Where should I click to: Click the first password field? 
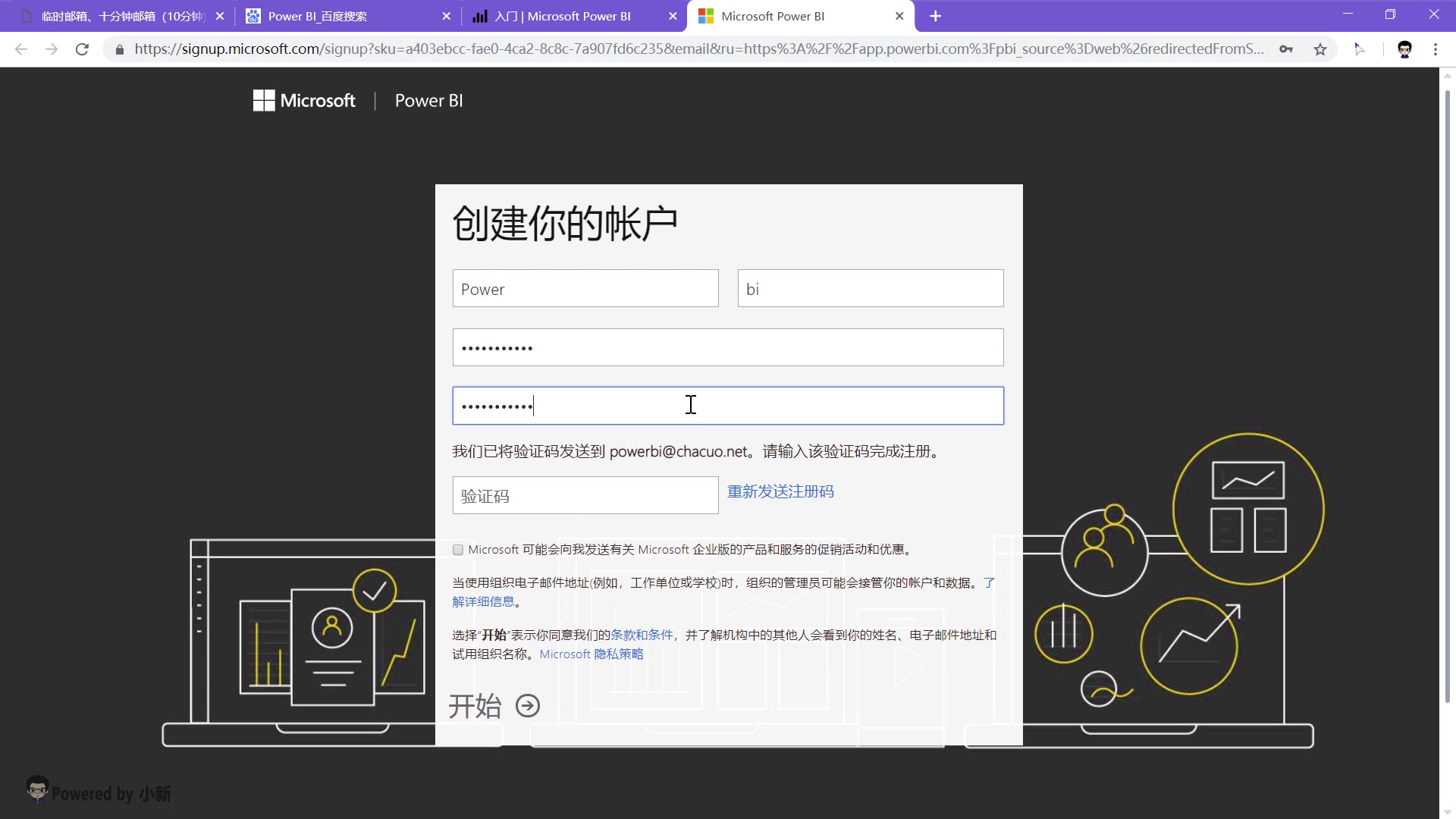point(728,347)
